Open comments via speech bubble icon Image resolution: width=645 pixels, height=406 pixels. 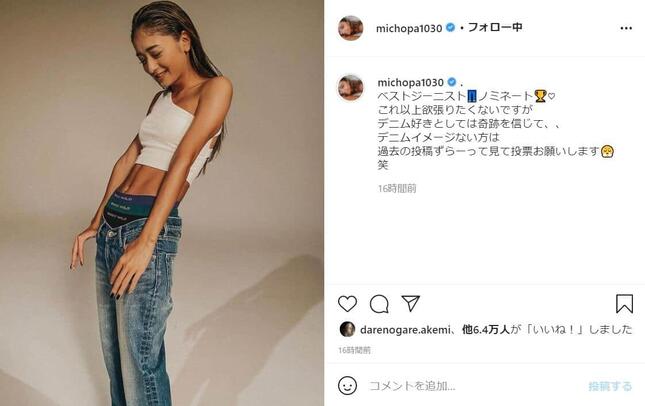379,304
